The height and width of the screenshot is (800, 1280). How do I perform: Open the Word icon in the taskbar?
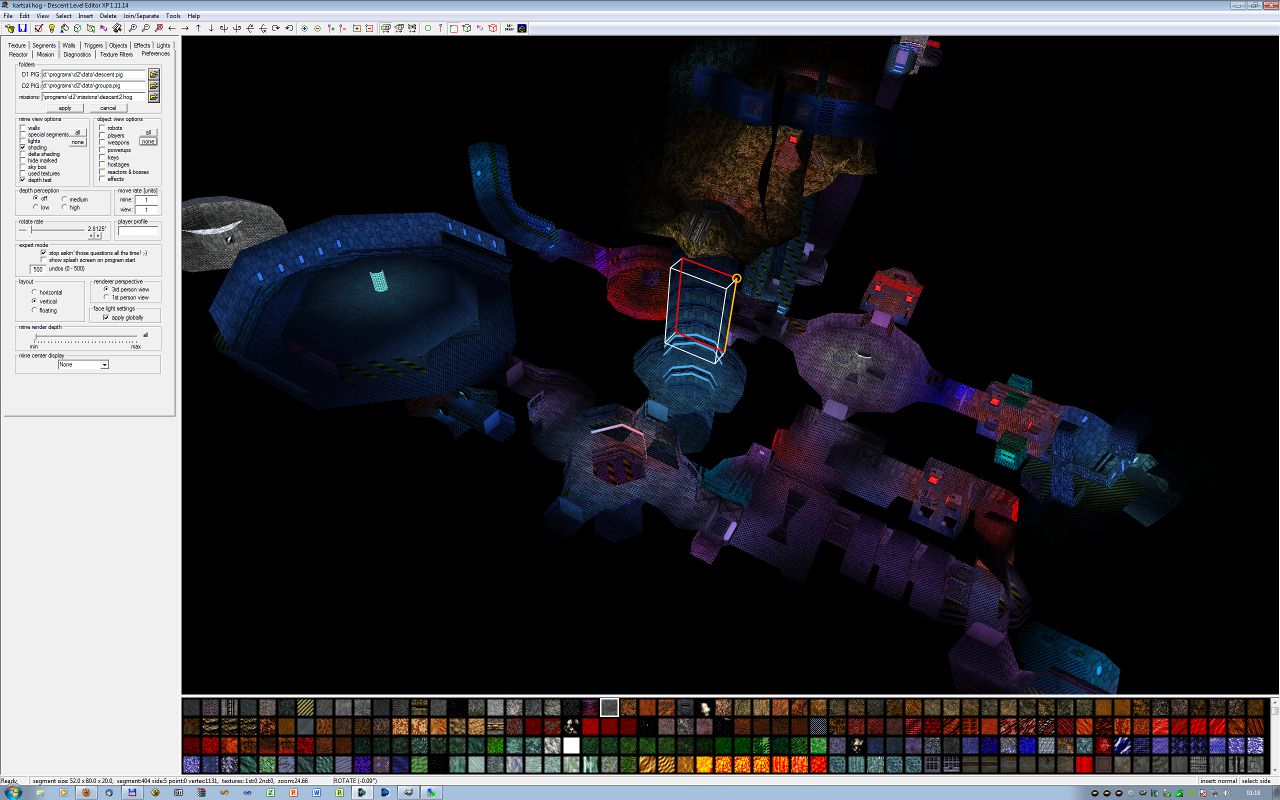click(x=316, y=792)
